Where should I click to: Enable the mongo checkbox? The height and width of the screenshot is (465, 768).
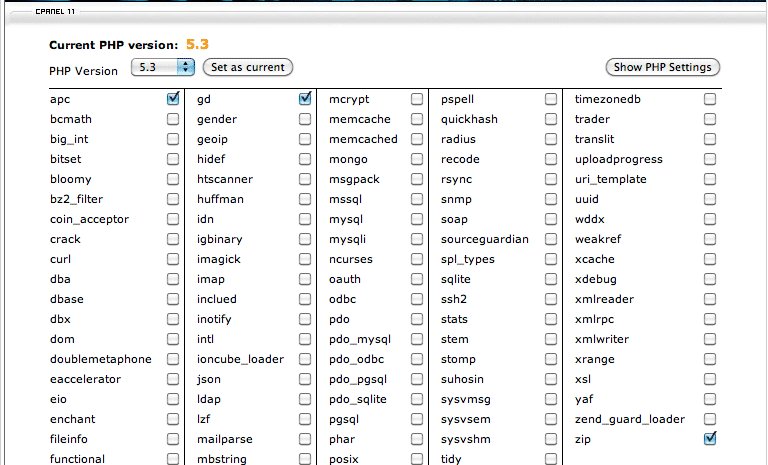click(417, 159)
